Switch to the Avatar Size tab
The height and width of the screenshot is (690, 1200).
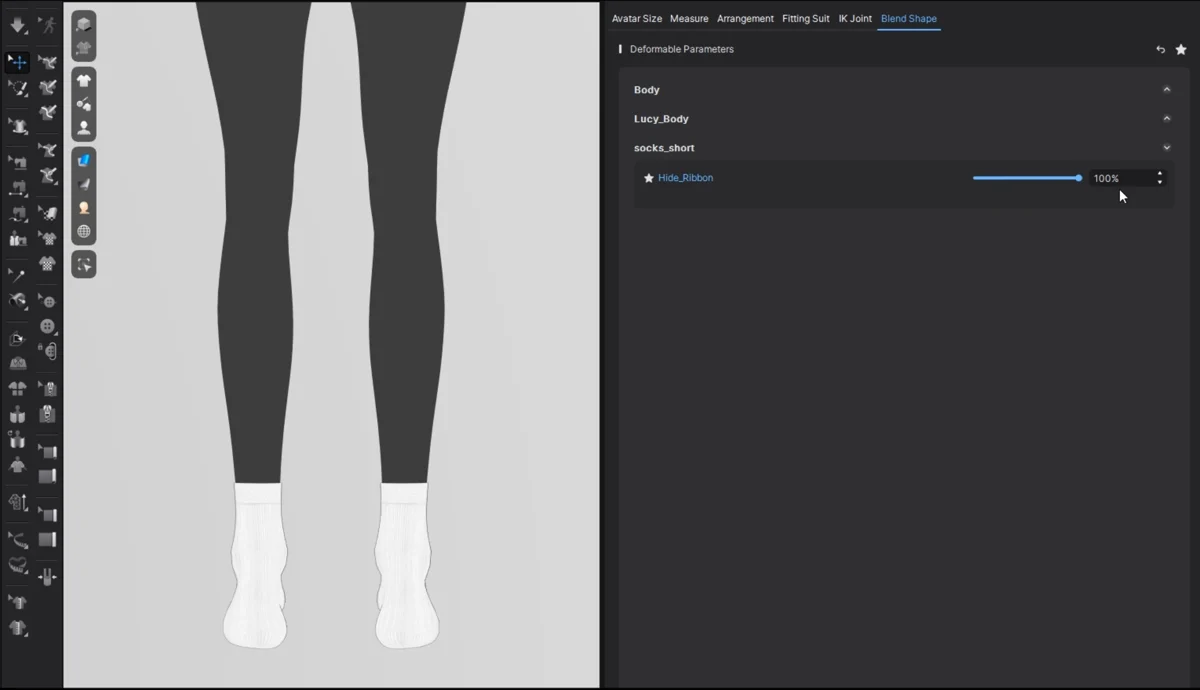637,19
